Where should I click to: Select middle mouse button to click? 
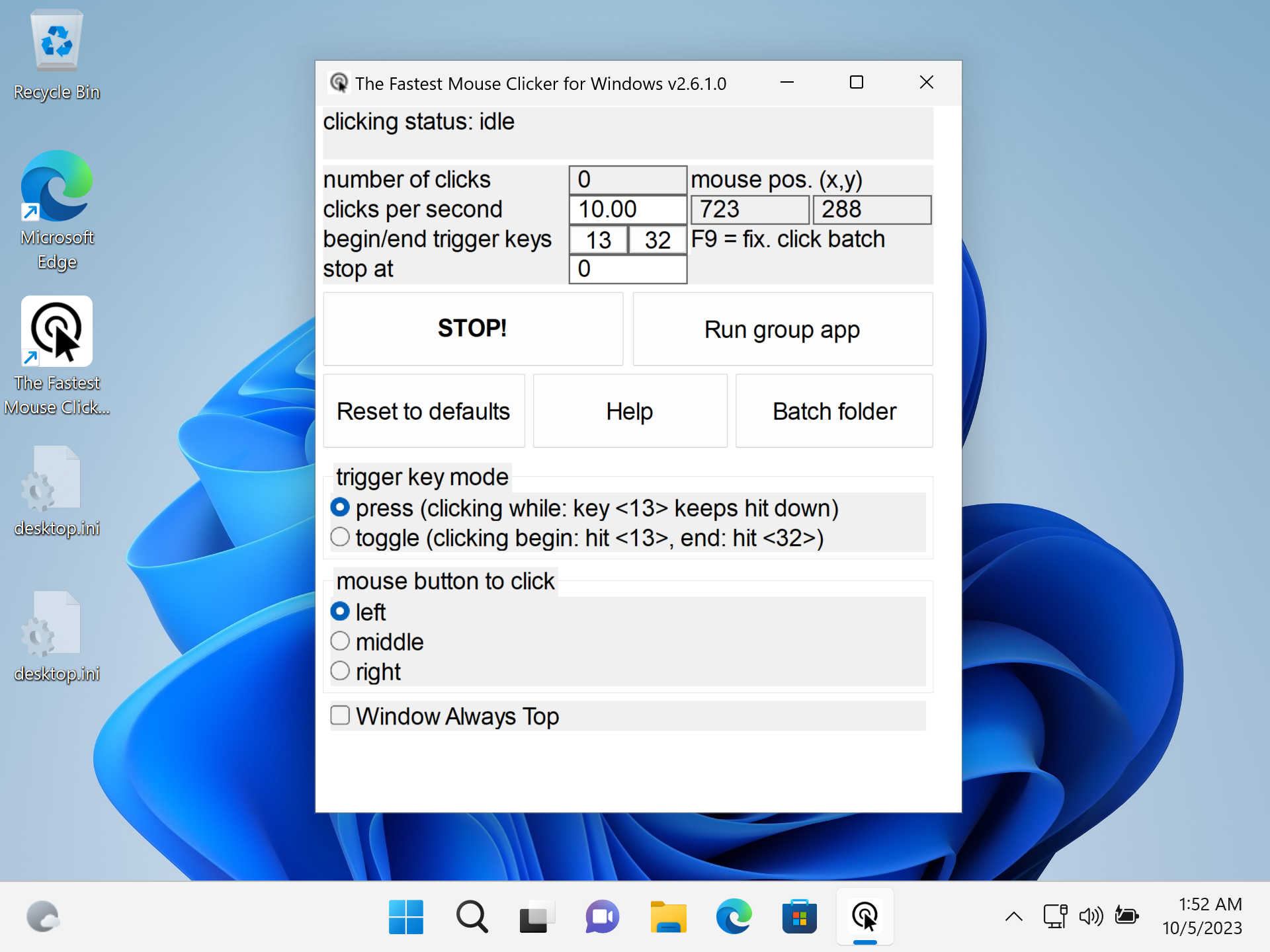(x=341, y=641)
